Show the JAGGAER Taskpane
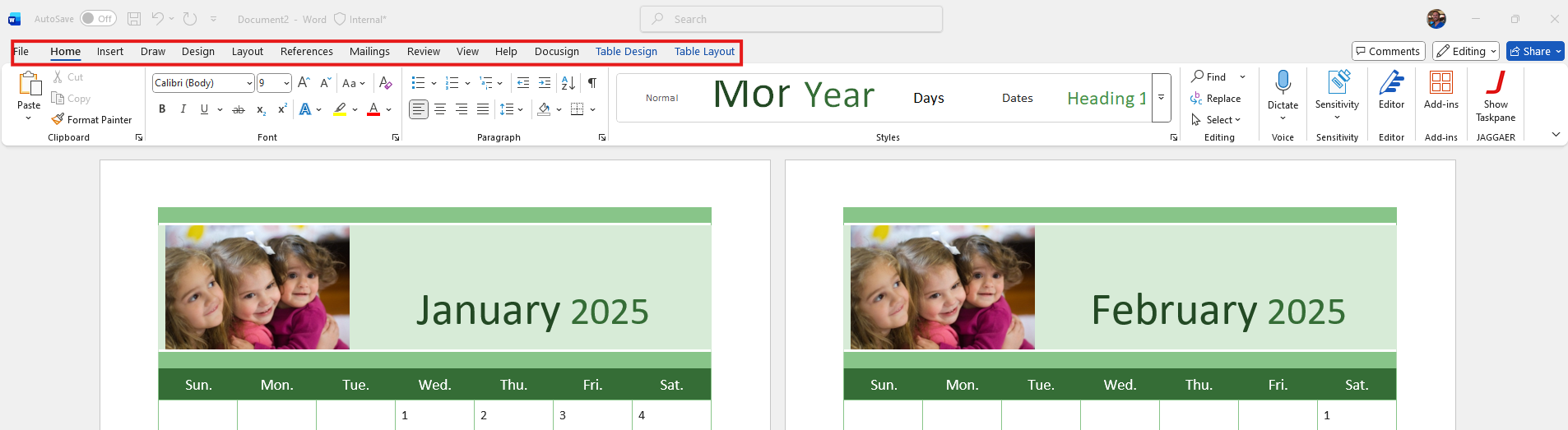The height and width of the screenshot is (430, 1568). coord(1496,95)
